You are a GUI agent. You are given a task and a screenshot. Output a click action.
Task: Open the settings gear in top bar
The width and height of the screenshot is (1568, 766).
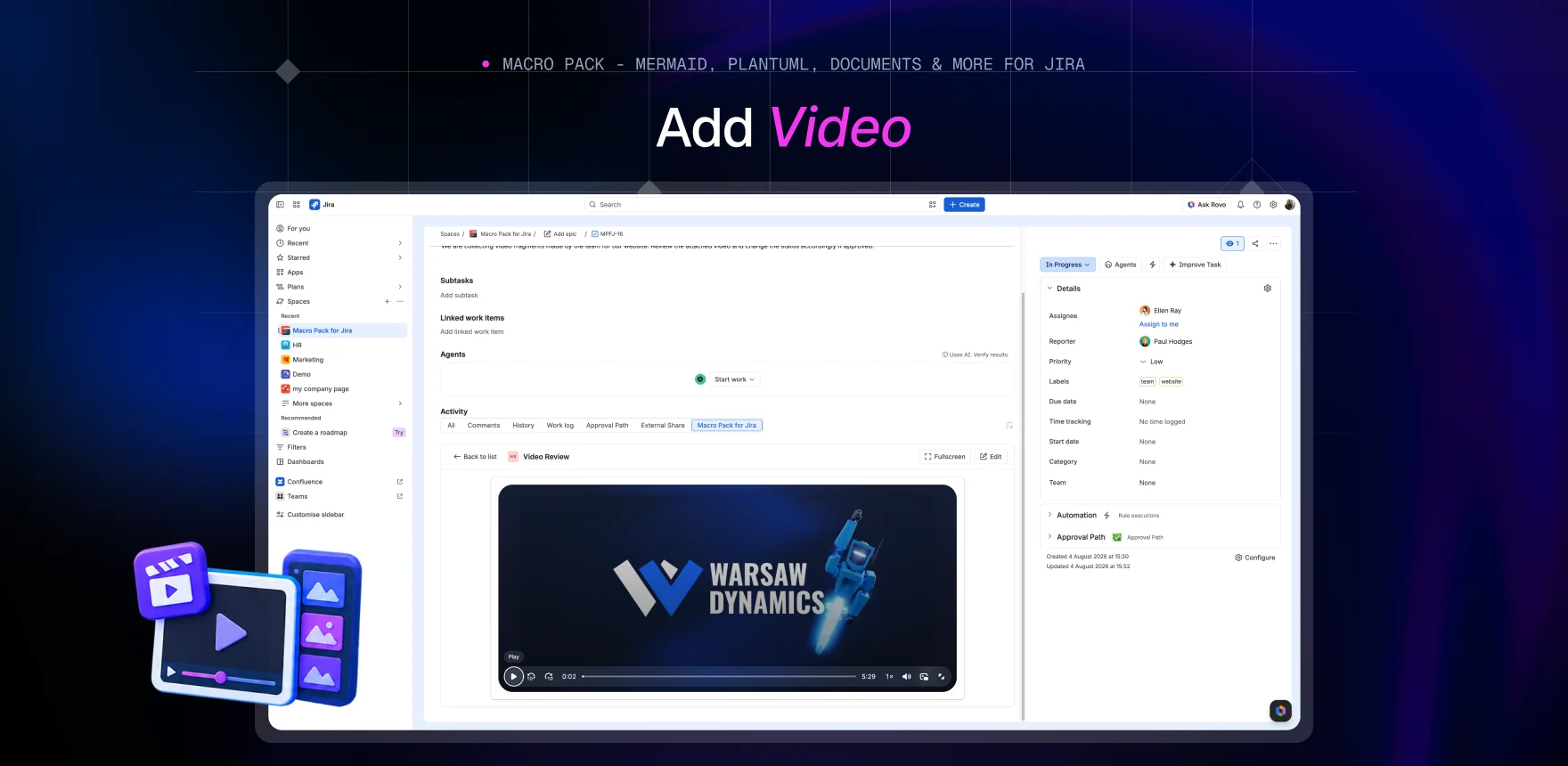(x=1273, y=205)
